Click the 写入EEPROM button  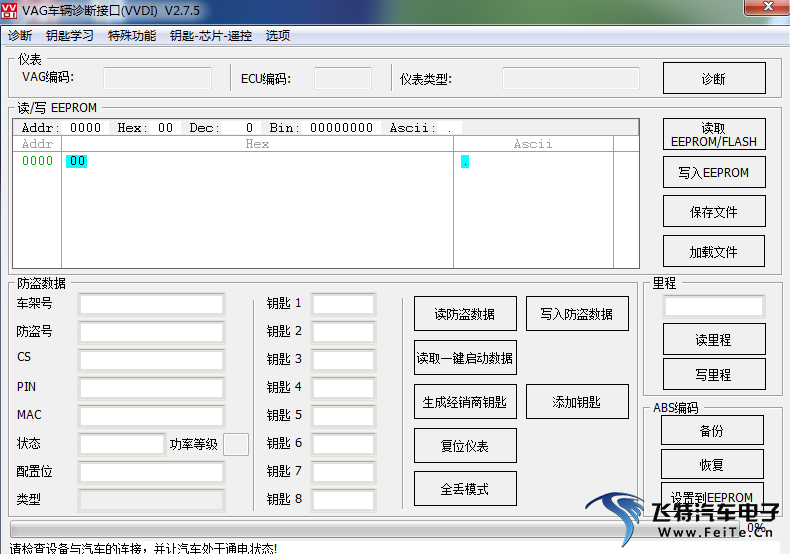tap(714, 172)
